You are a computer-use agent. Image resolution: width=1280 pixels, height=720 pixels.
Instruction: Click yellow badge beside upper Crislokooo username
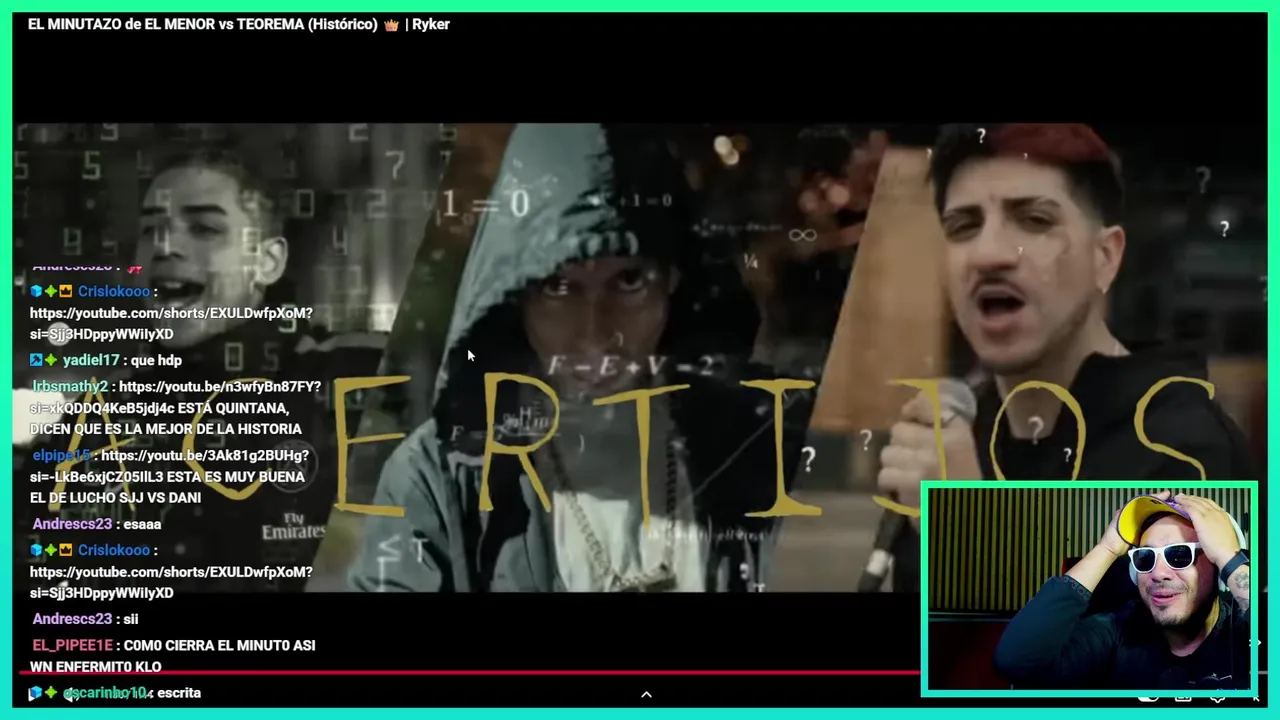65,291
